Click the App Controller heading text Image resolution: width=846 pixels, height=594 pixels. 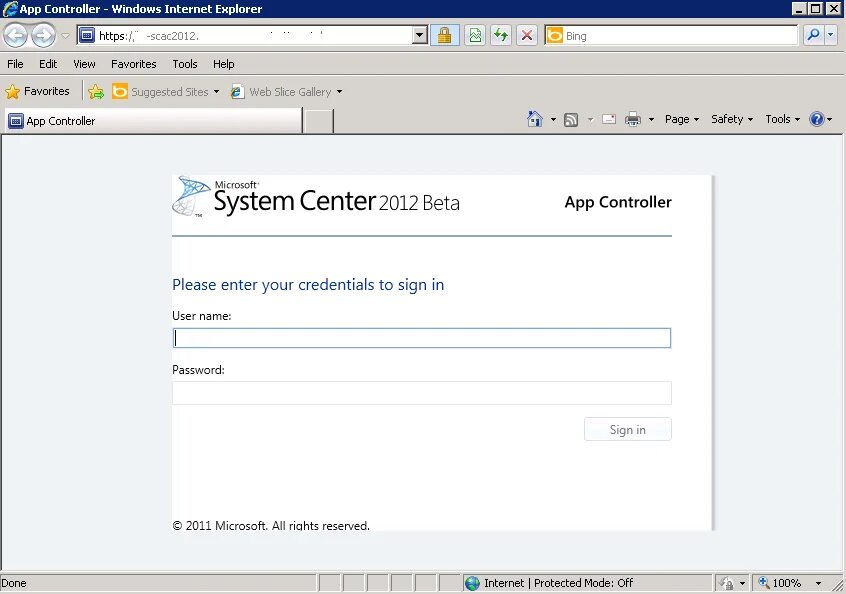point(618,202)
